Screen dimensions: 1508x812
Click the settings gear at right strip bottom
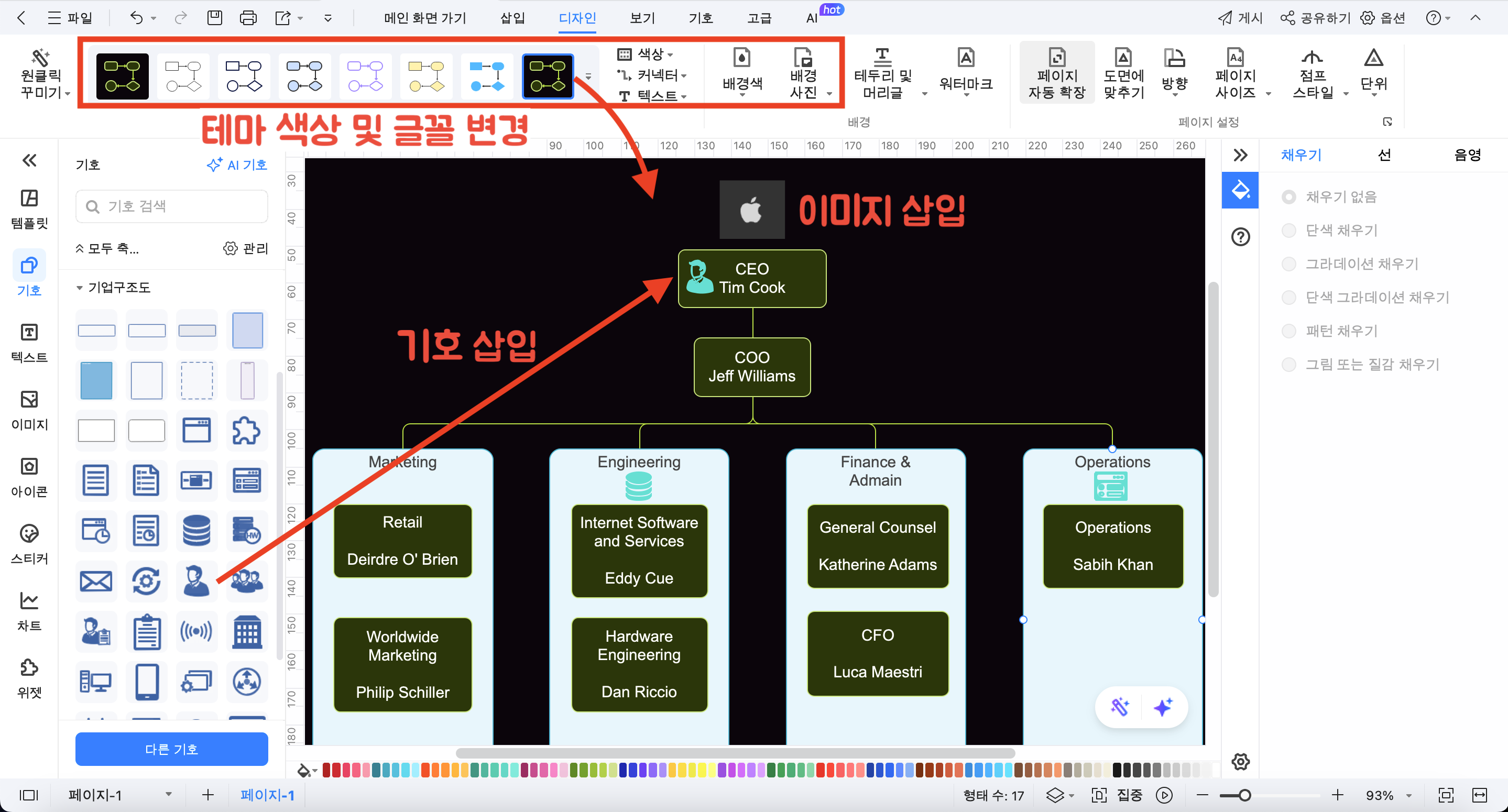click(1240, 761)
